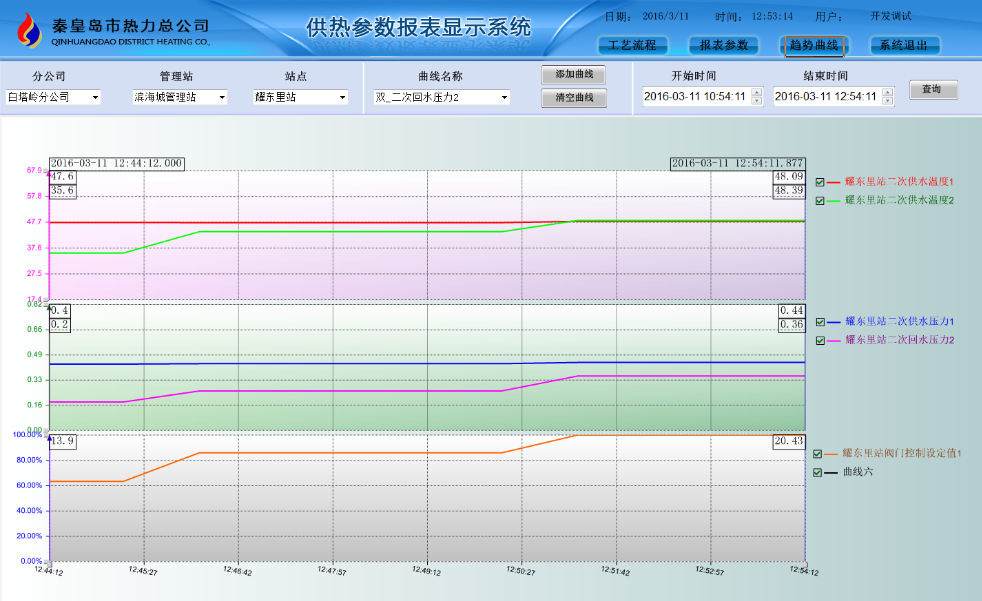Click the 添加曲线 button
Screen dimensions: 982x601
pos(574,74)
